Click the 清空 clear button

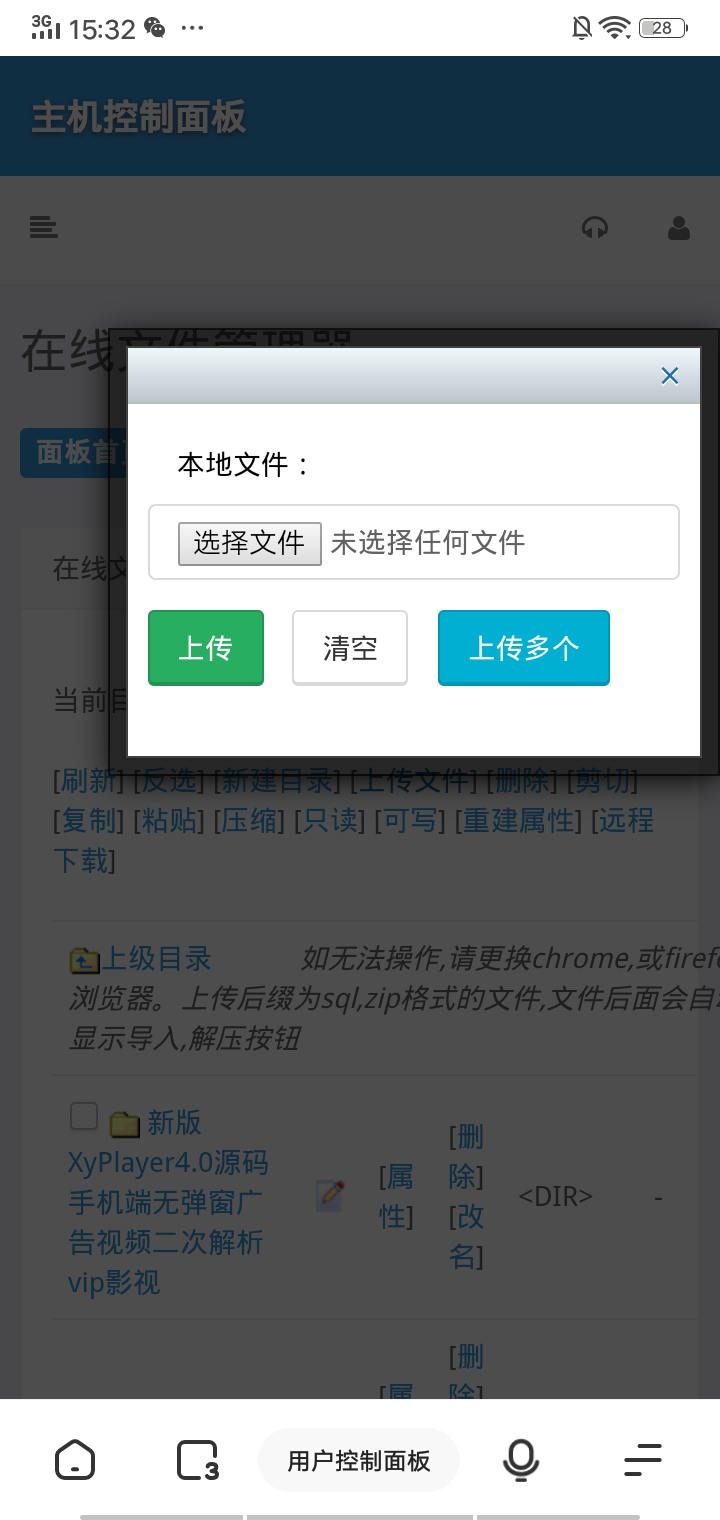coord(350,648)
